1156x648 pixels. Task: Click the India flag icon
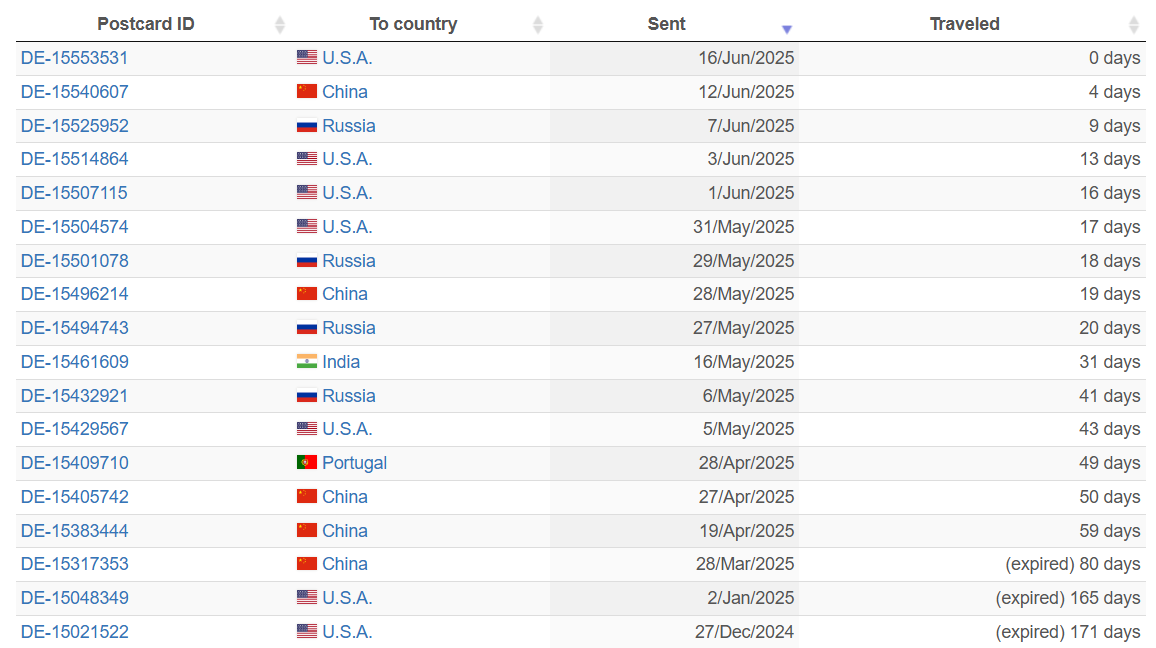click(x=307, y=361)
